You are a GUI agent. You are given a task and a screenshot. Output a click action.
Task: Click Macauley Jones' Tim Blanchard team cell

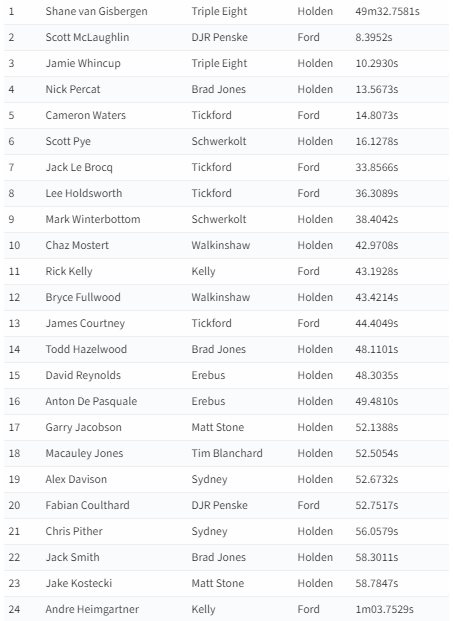tap(227, 453)
